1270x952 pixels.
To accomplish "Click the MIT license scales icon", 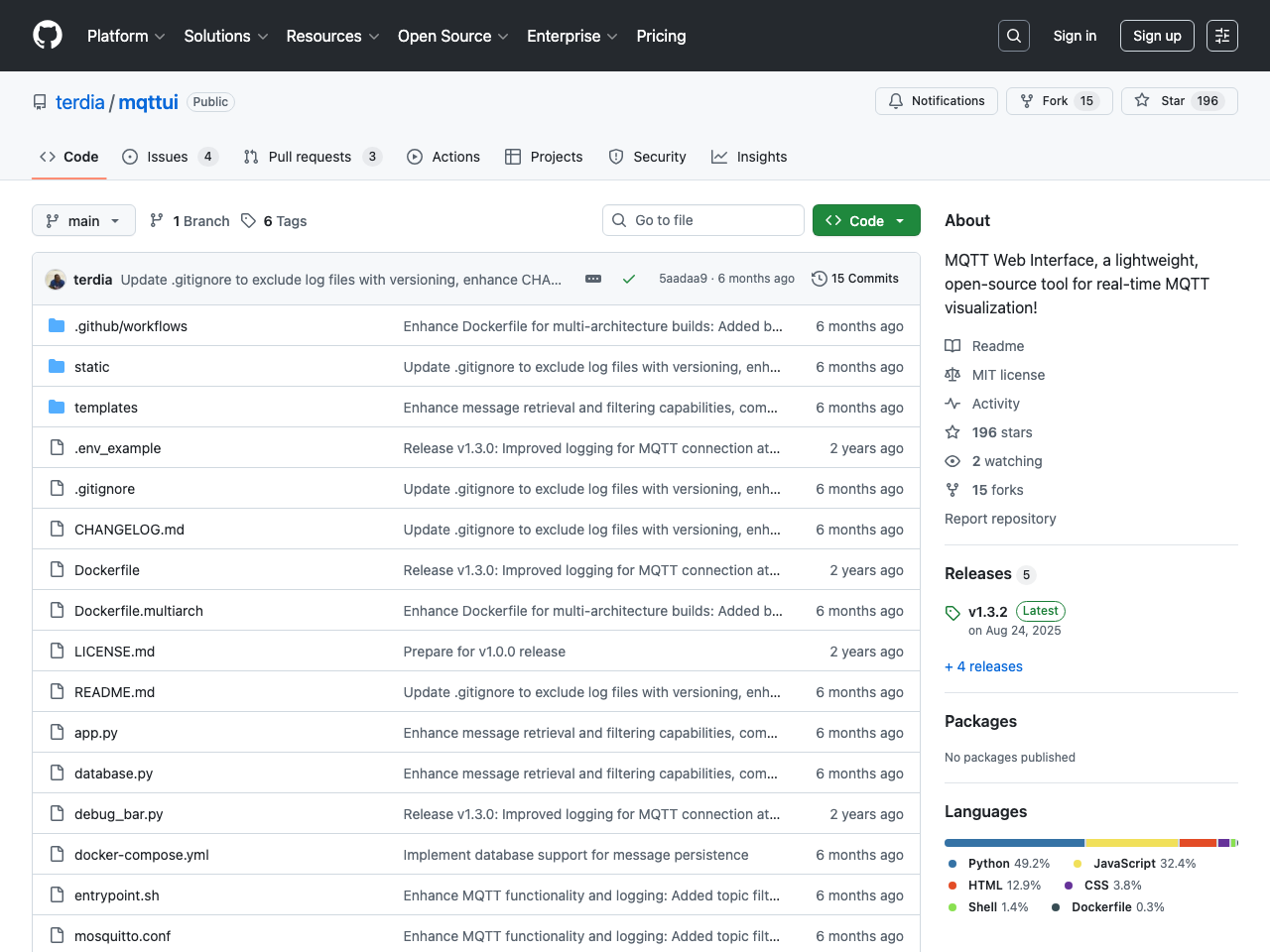I will coord(953,374).
